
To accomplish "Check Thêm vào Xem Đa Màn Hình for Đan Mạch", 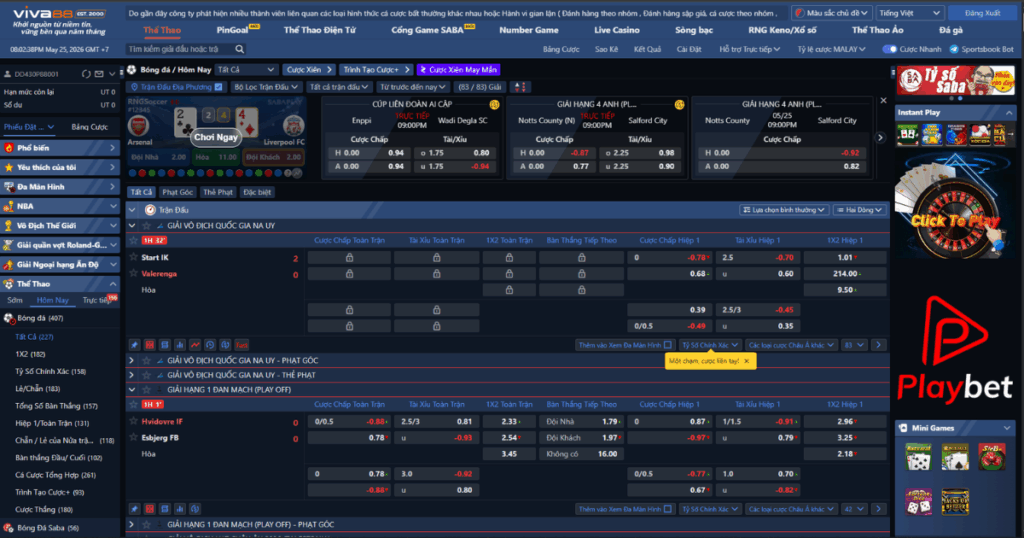I will pyautogui.click(x=667, y=509).
